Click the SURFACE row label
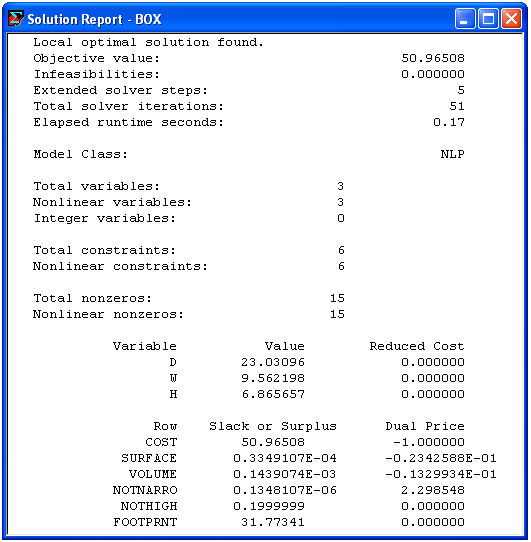 (x=149, y=458)
